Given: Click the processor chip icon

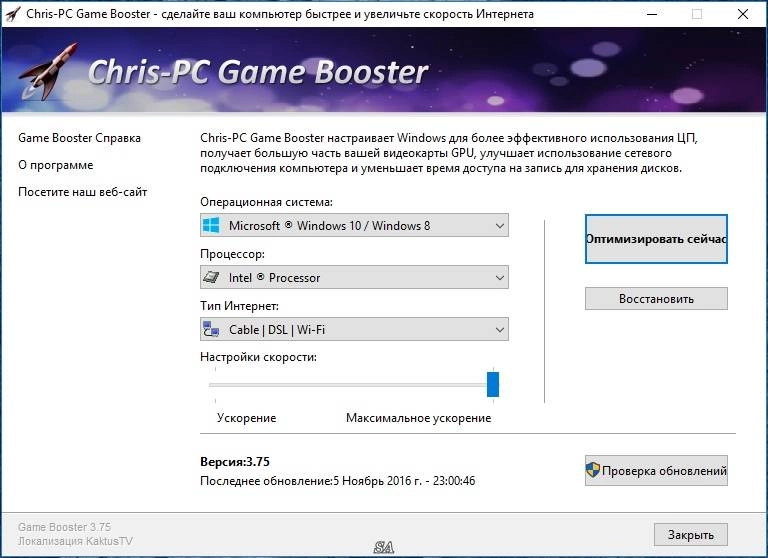Looking at the screenshot, I should (x=211, y=277).
